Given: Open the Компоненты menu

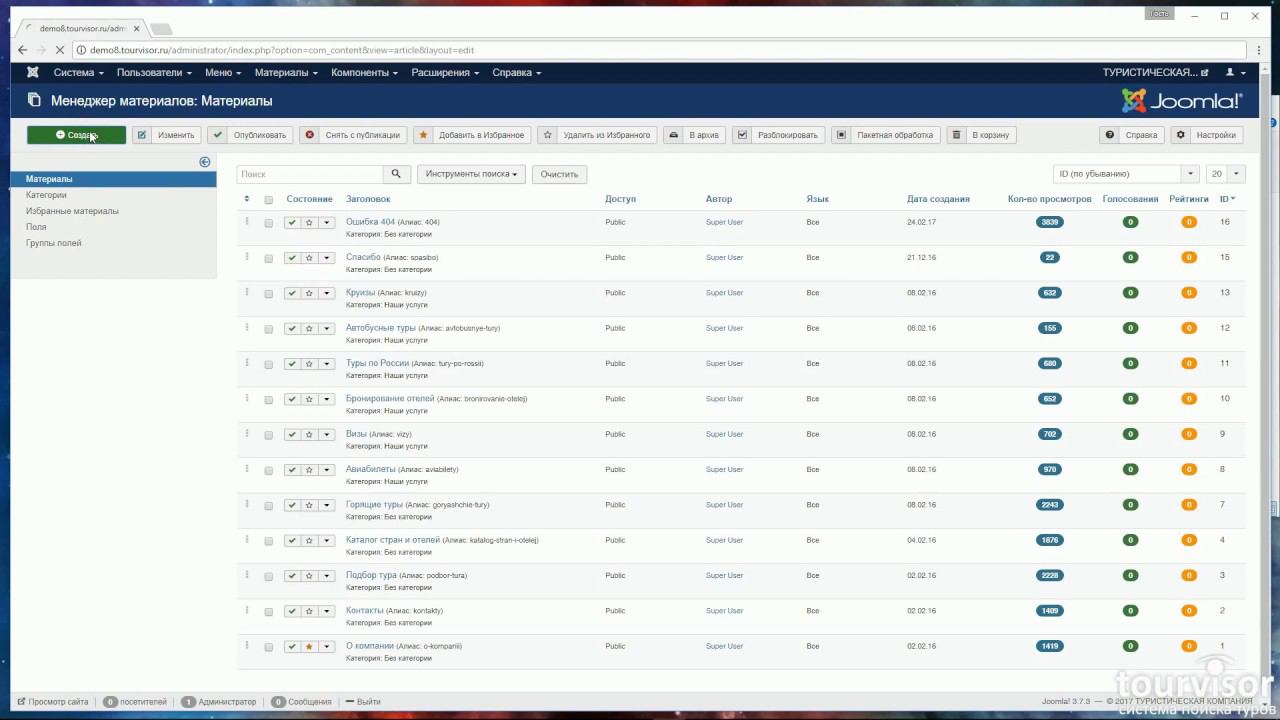Looking at the screenshot, I should click(x=364, y=72).
